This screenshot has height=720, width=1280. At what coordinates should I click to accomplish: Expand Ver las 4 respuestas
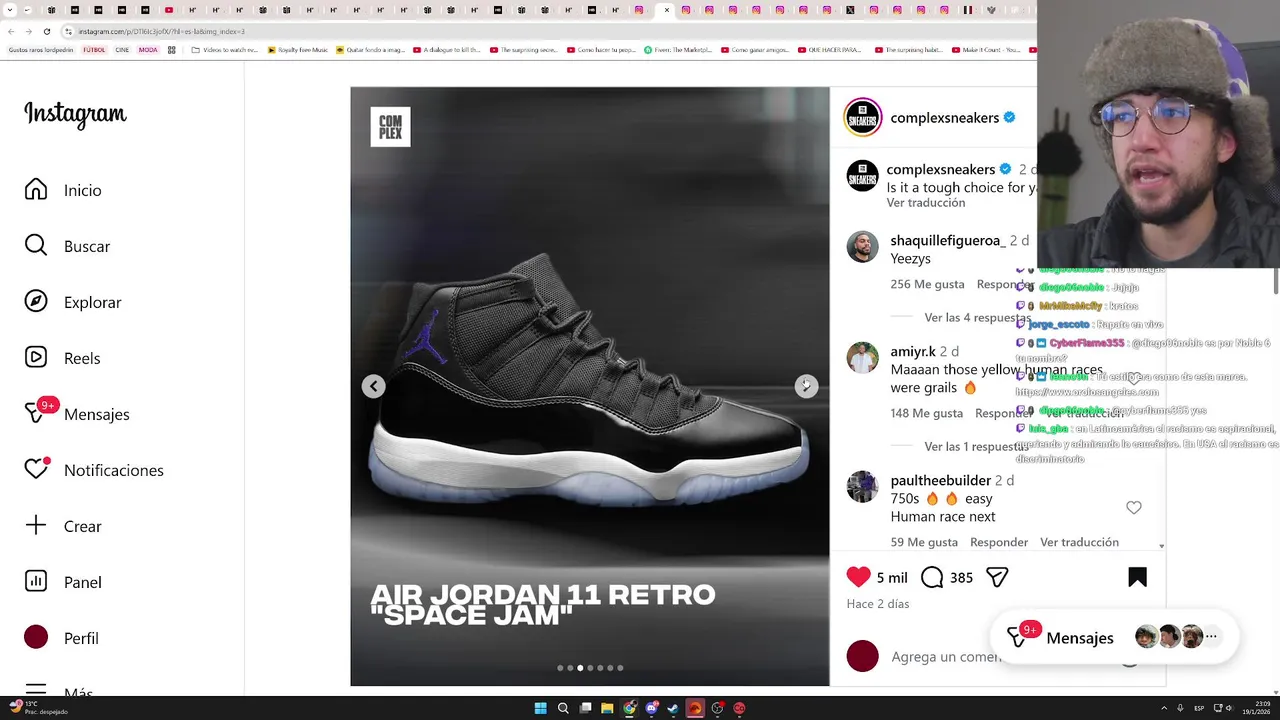pos(977,318)
